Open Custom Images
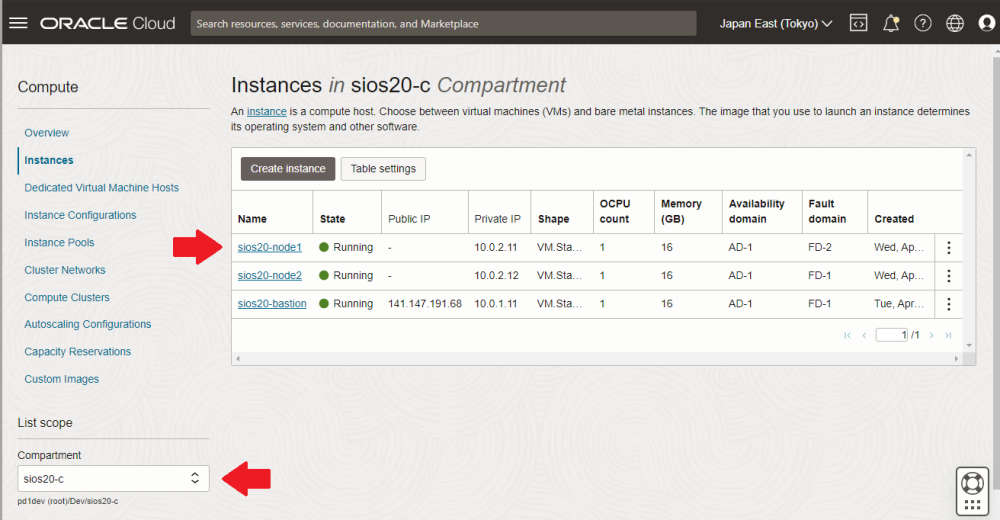Viewport: 1000px width, 520px height. [x=62, y=379]
